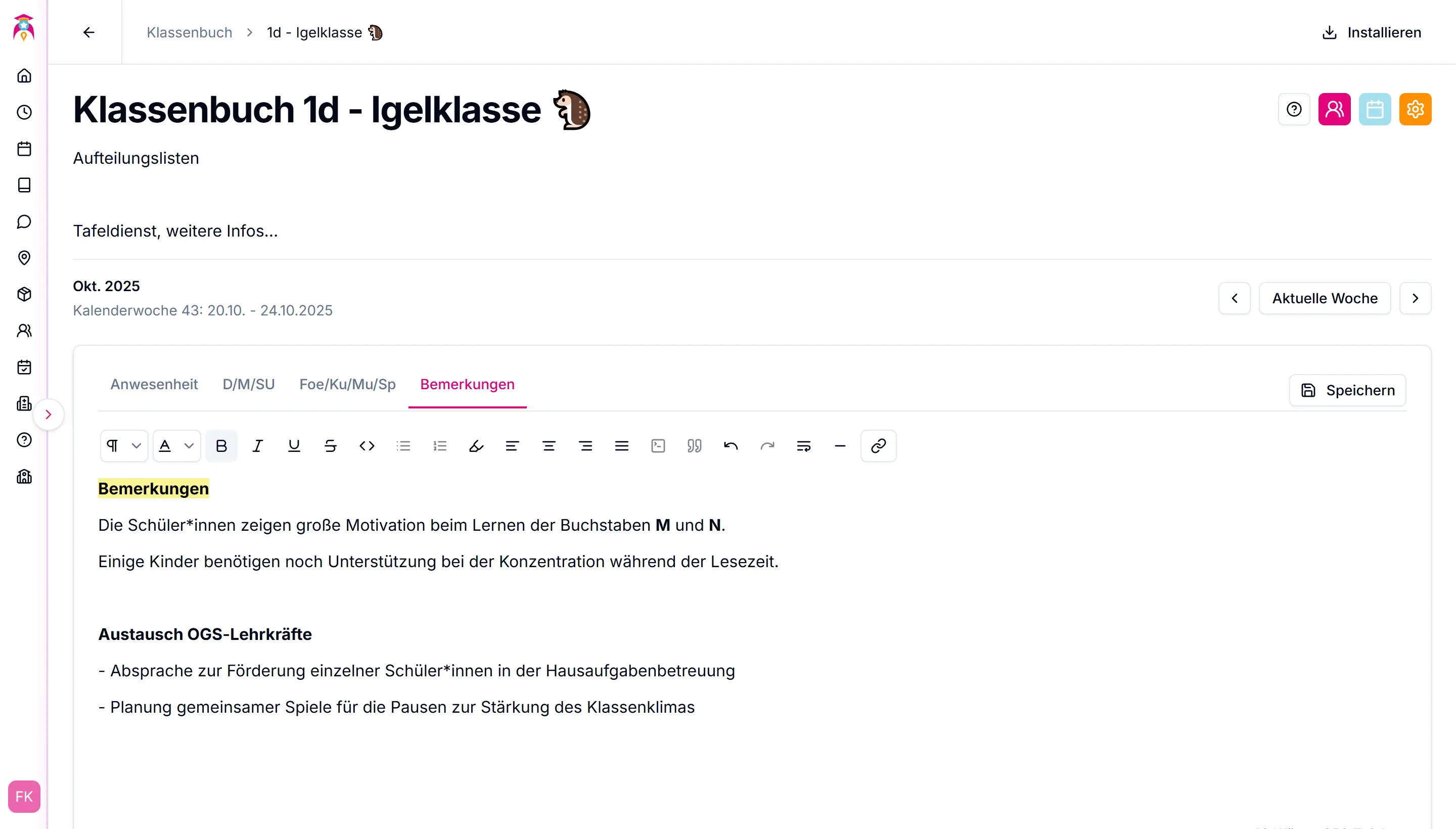
Task: Insert a bulleted list
Action: (x=403, y=446)
